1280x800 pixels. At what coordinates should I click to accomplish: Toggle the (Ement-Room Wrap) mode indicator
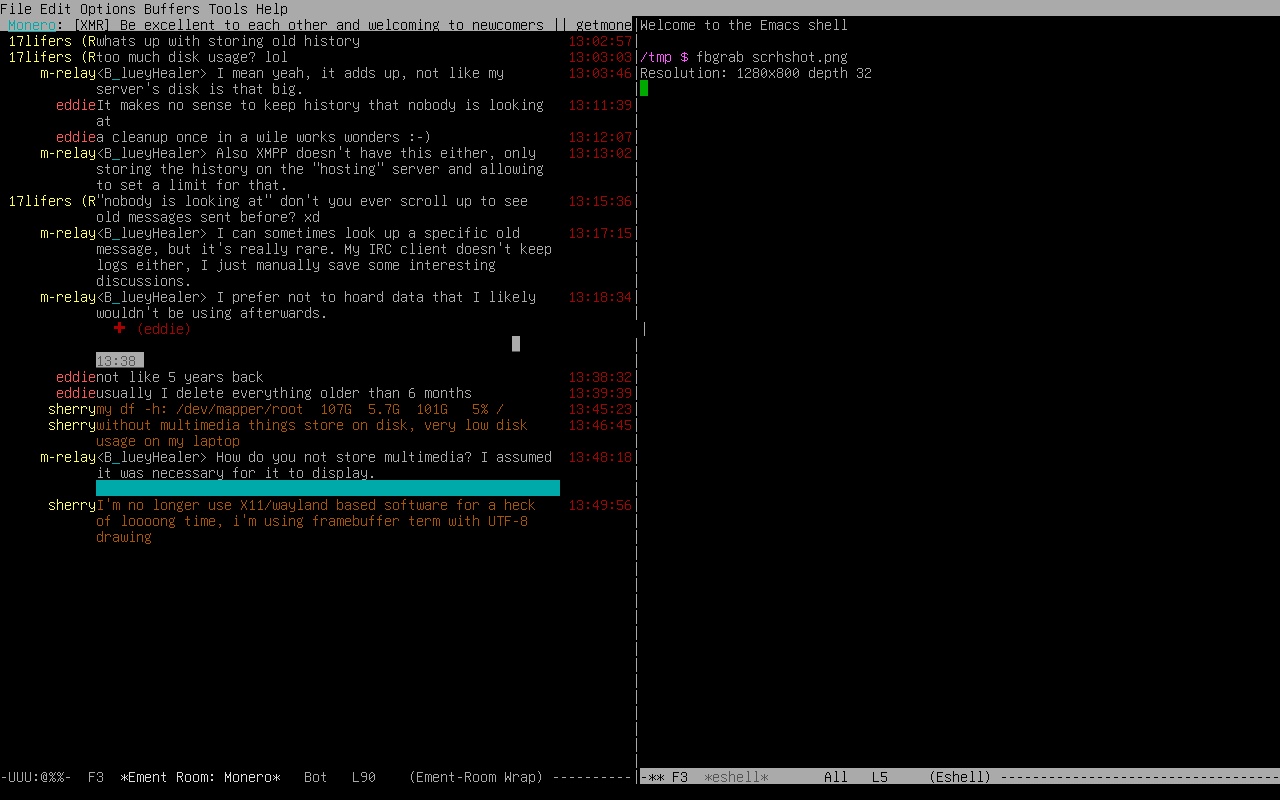tap(476, 777)
